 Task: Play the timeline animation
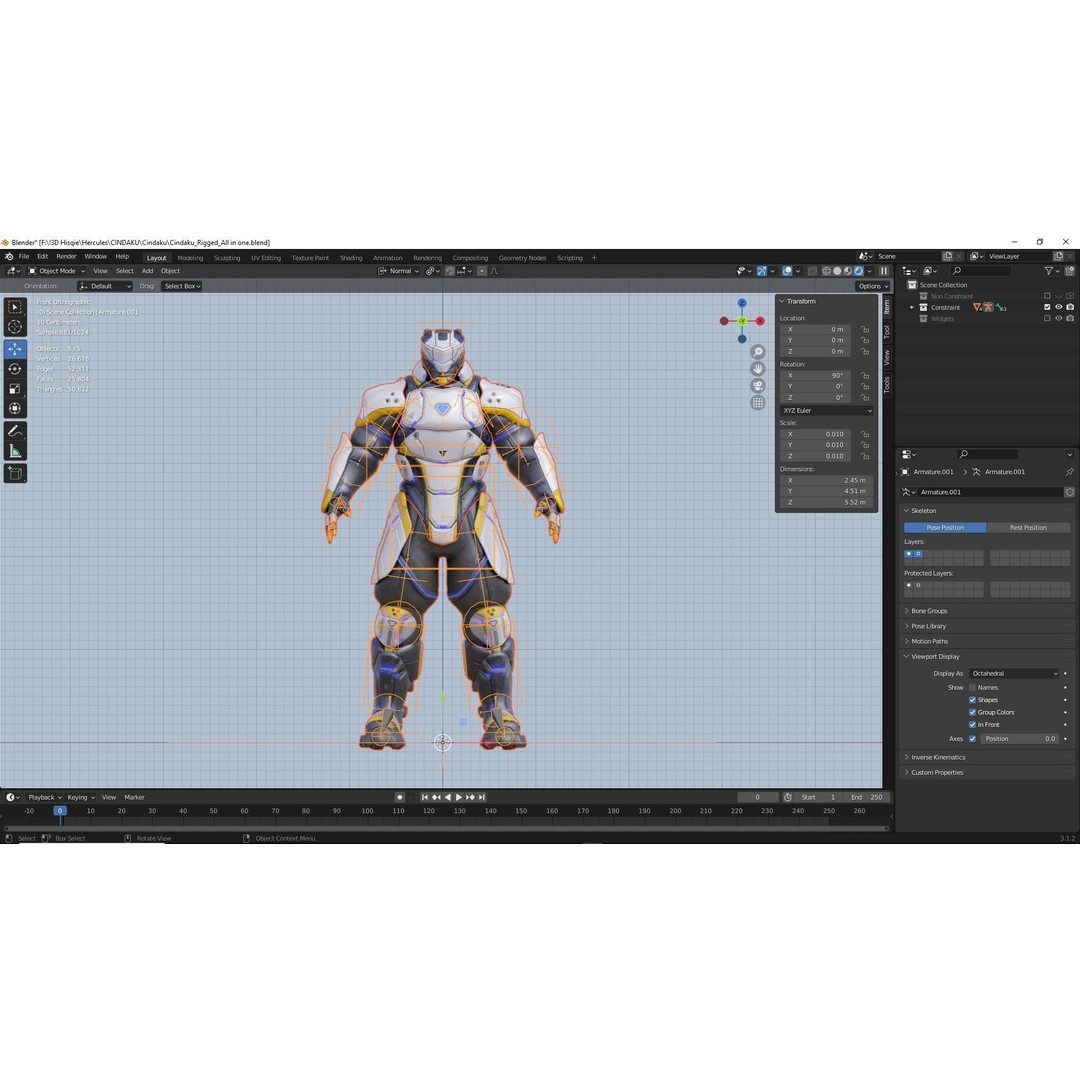pyautogui.click(x=459, y=797)
